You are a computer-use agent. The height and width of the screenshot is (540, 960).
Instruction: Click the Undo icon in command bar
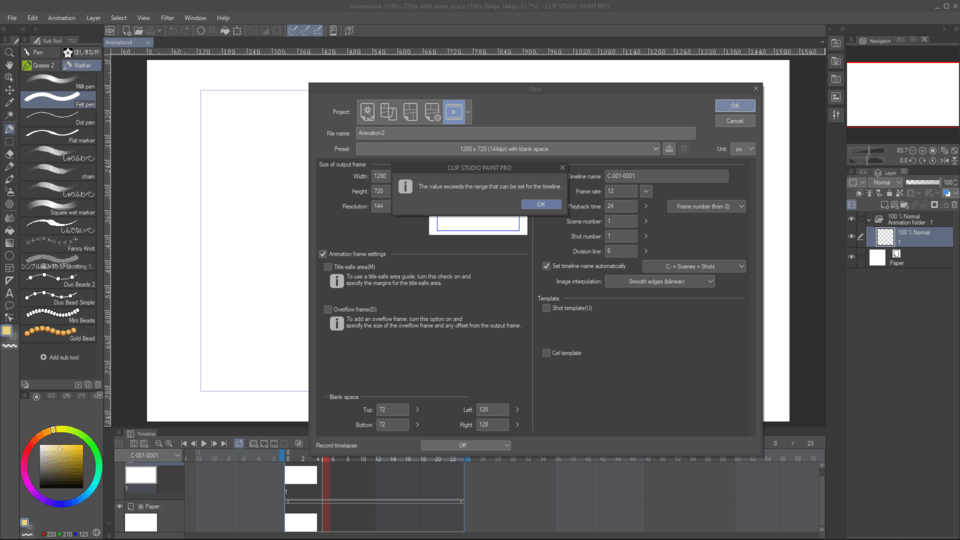pyautogui.click(x=173, y=31)
